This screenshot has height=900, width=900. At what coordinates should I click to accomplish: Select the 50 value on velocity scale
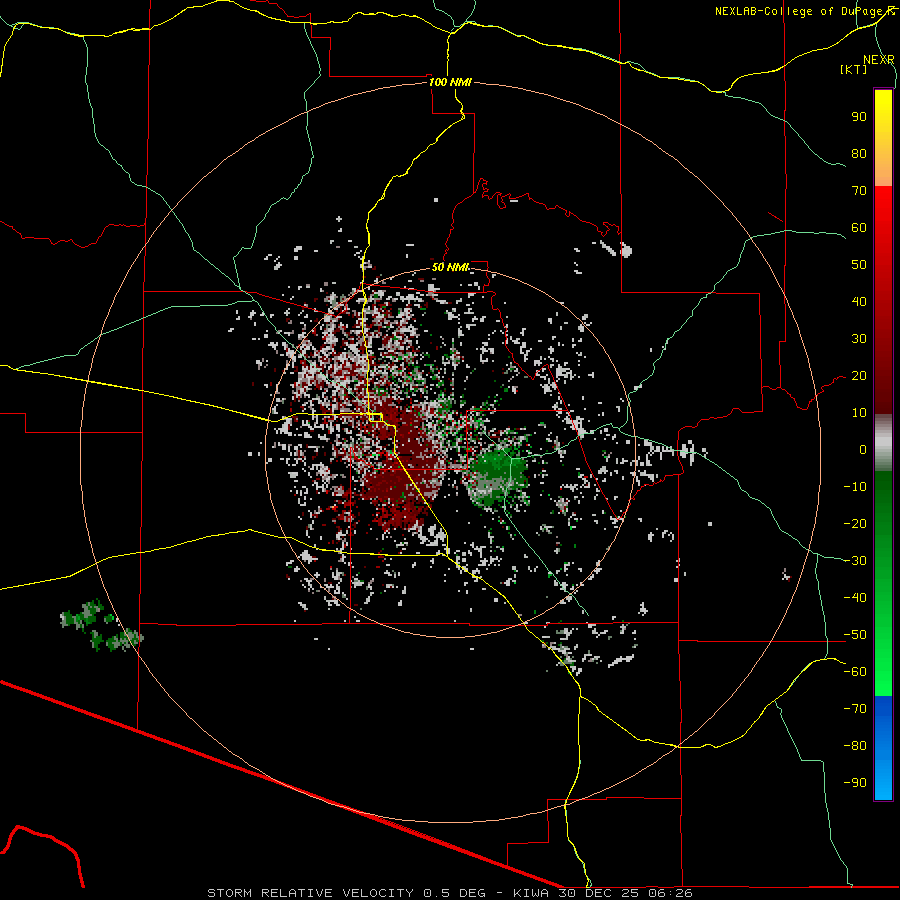point(859,265)
